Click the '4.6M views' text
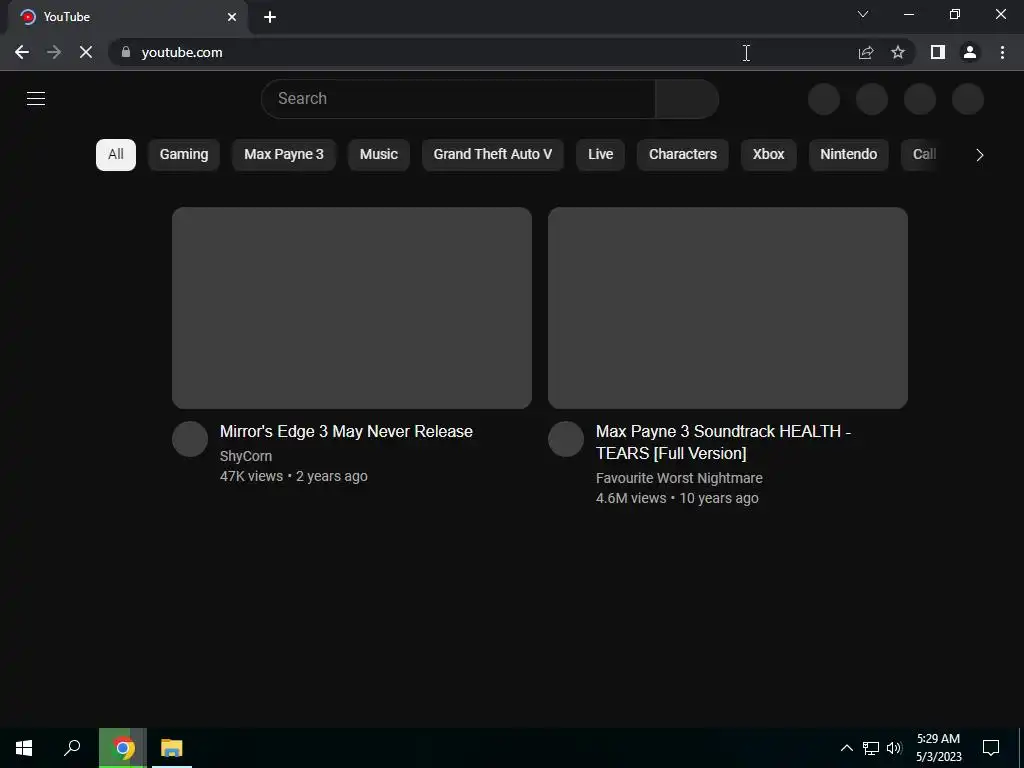1024x768 pixels. coord(631,498)
